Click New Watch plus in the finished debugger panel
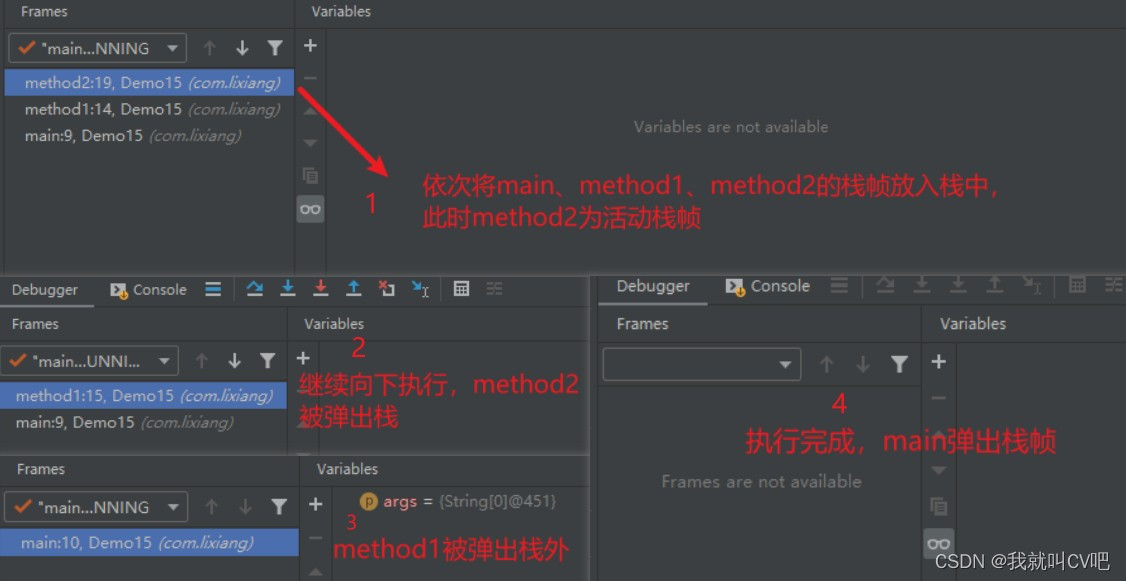The height and width of the screenshot is (581, 1126). point(939,362)
